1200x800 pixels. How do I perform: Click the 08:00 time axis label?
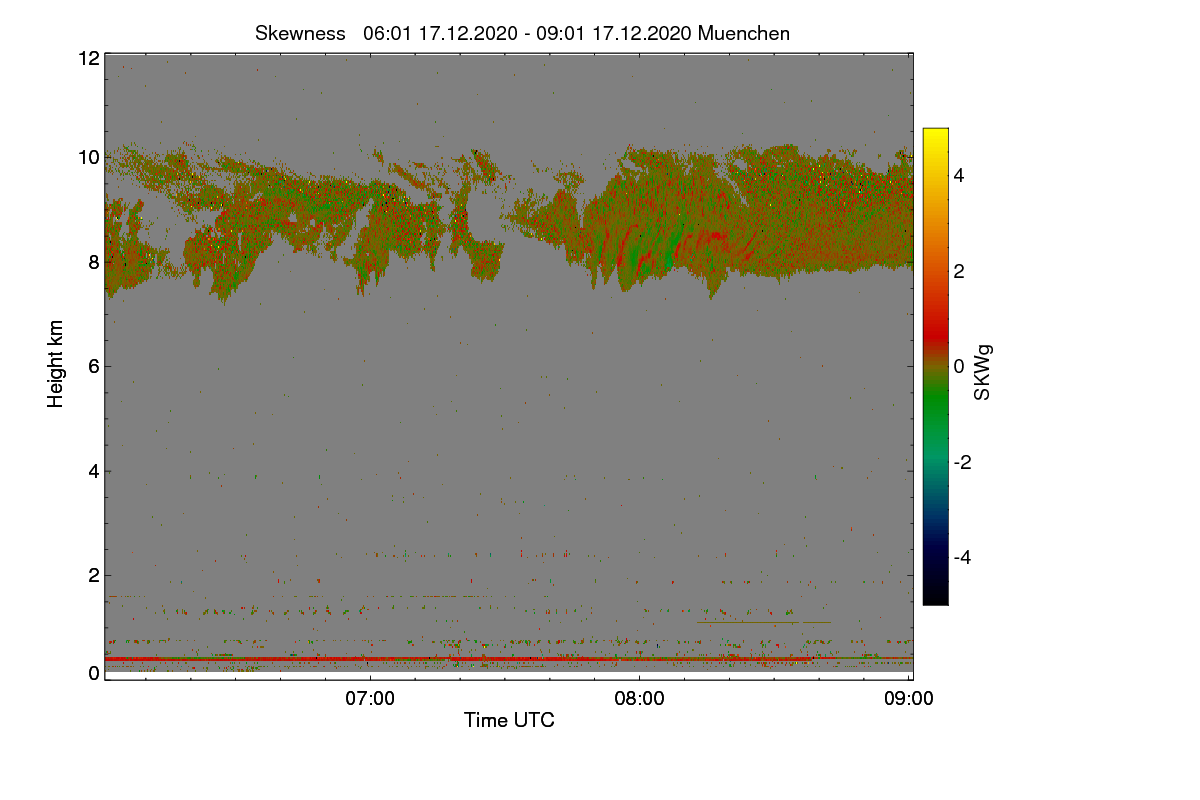pos(640,699)
